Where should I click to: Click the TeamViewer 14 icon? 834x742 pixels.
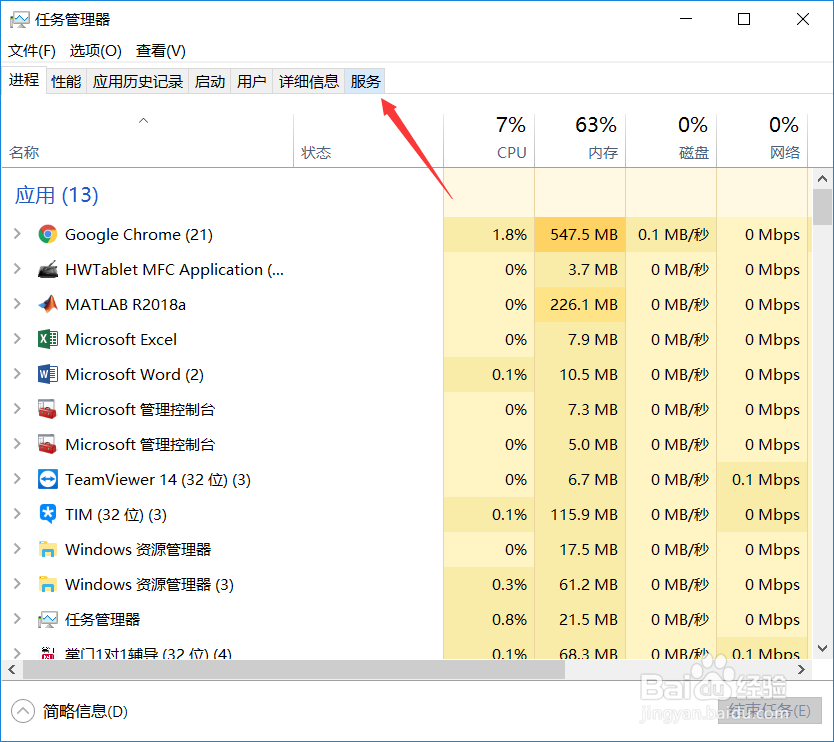[48, 480]
